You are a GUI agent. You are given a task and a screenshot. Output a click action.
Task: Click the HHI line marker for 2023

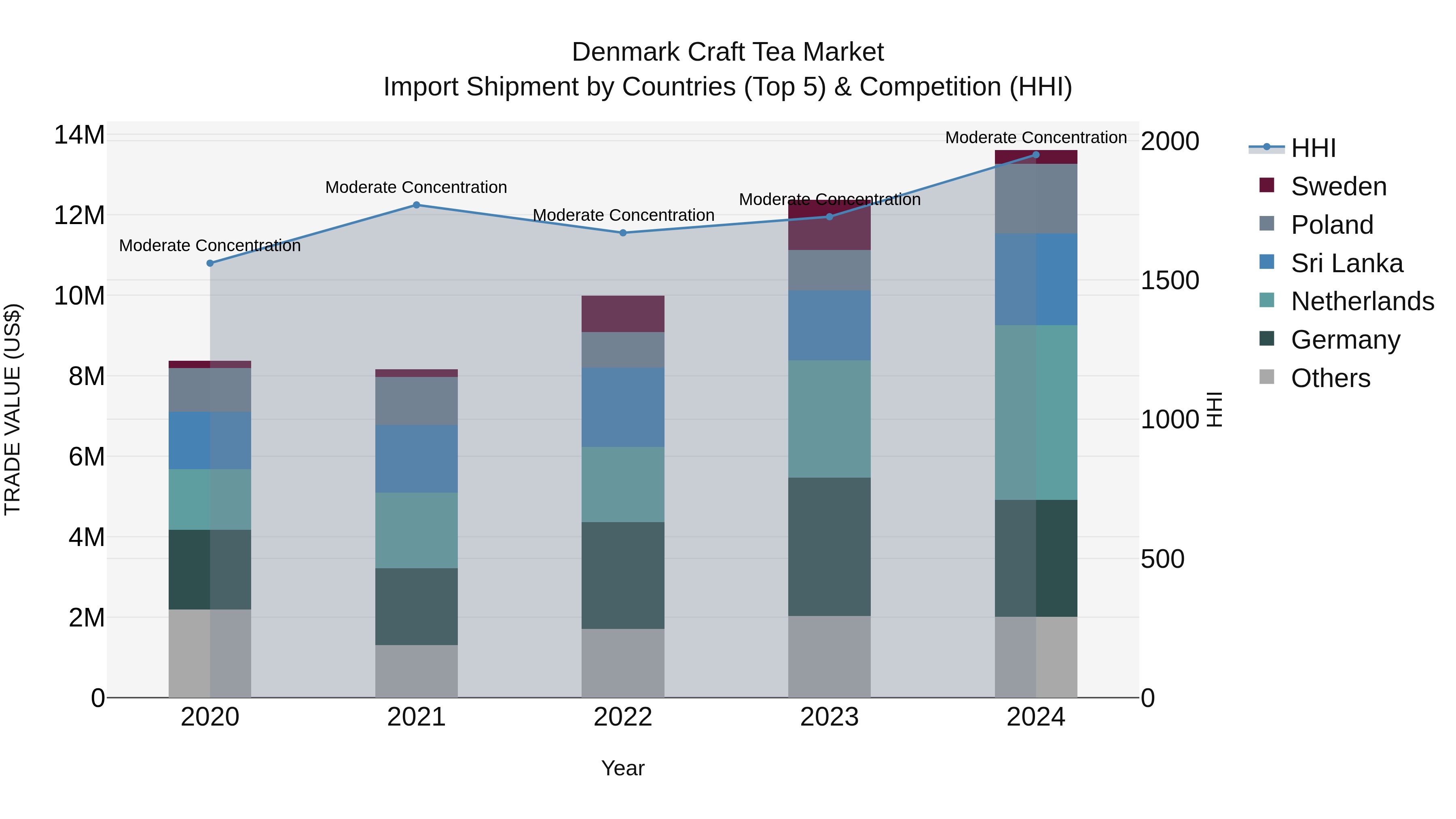[830, 217]
